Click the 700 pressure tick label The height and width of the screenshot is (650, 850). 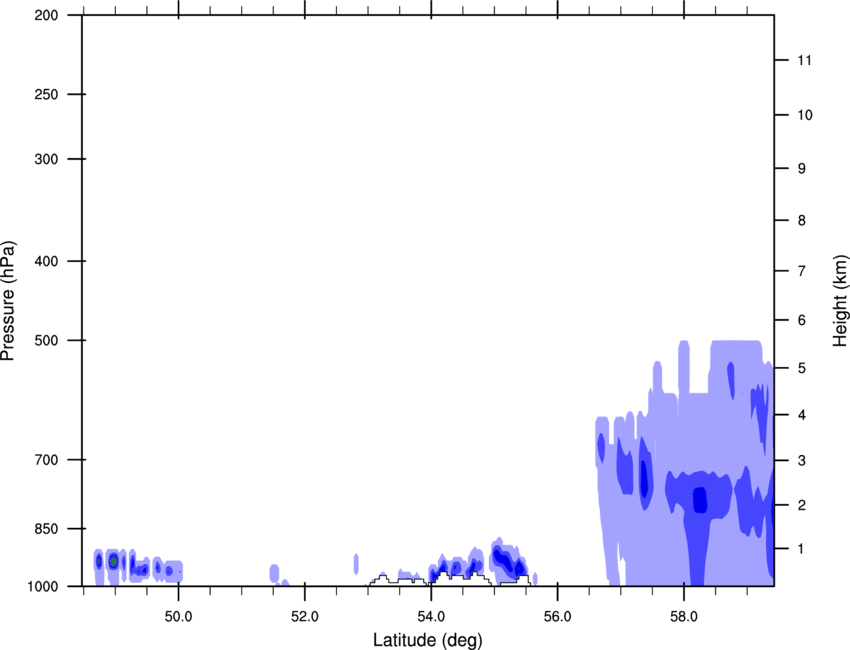(x=46, y=460)
